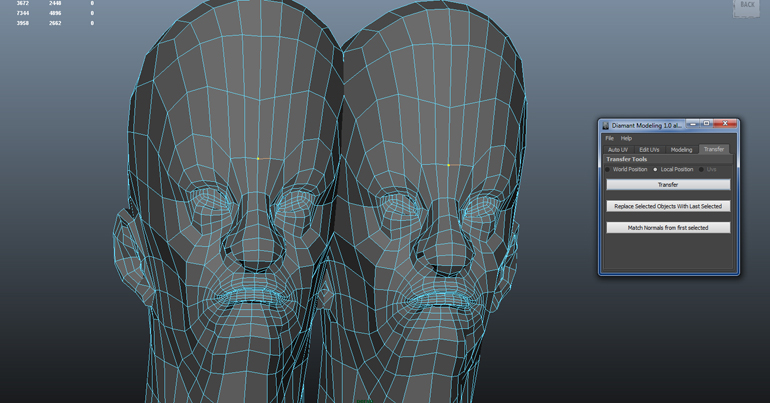Open the Modeling tab
The image size is (770, 403).
[681, 149]
